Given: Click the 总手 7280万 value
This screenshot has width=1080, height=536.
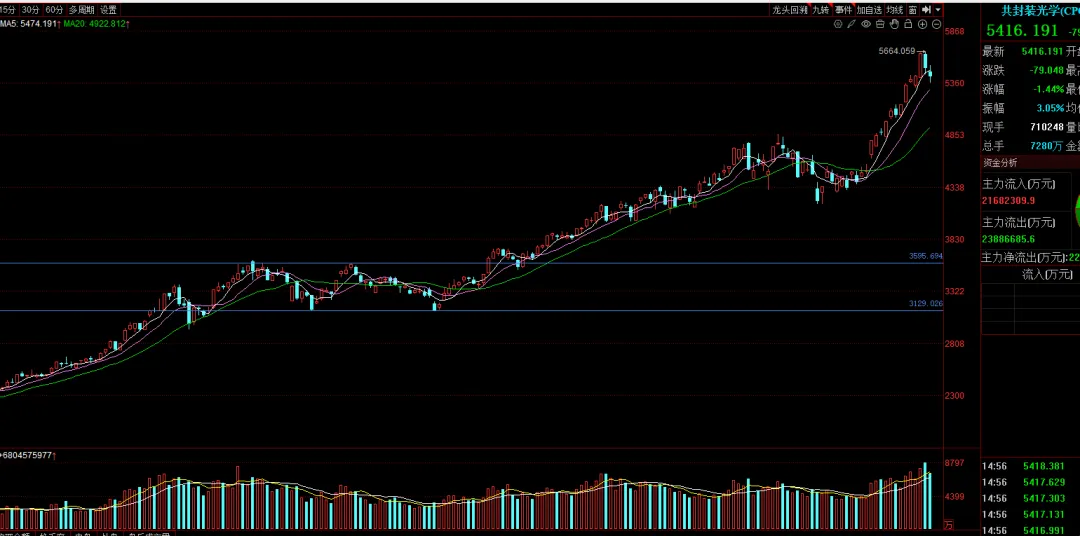Looking at the screenshot, I should (x=1047, y=146).
